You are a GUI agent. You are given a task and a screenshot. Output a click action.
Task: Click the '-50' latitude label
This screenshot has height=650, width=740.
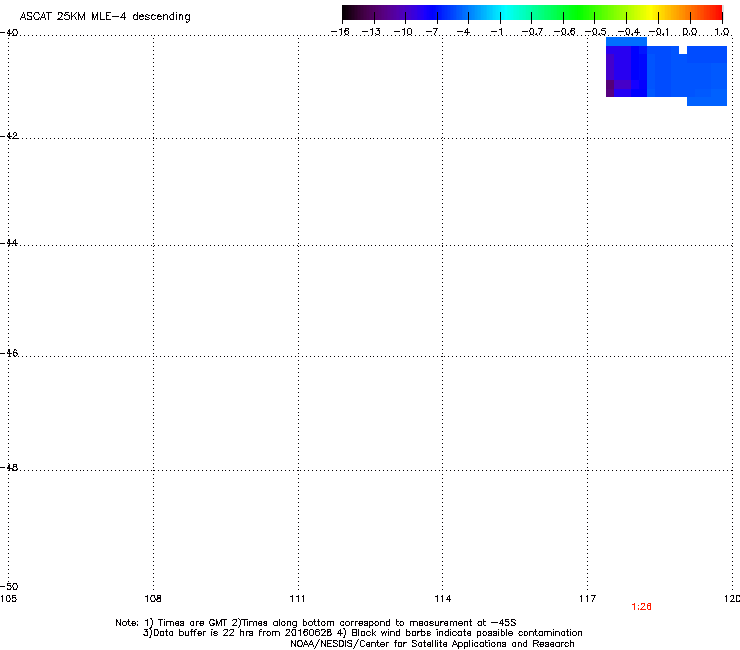coord(9,586)
